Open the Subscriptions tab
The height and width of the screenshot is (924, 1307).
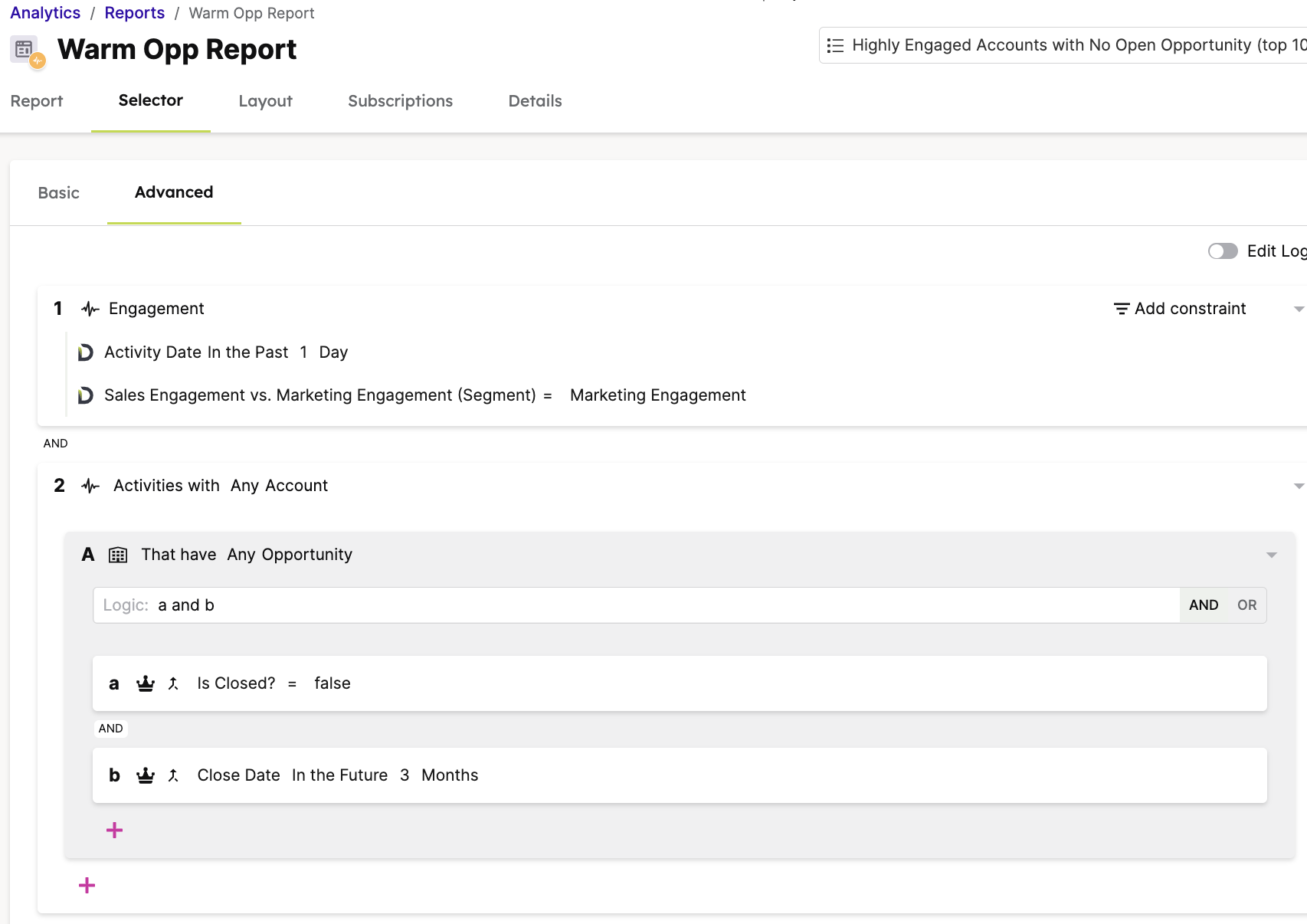click(400, 101)
